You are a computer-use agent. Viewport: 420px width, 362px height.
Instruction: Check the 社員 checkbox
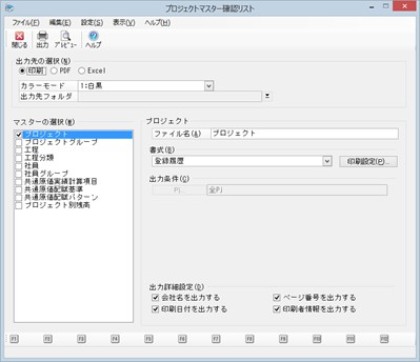tap(19, 166)
